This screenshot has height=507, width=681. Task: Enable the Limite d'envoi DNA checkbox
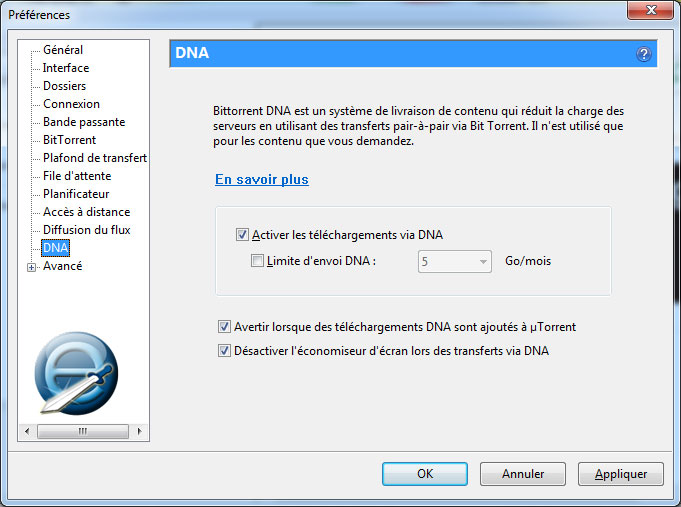pos(257,261)
